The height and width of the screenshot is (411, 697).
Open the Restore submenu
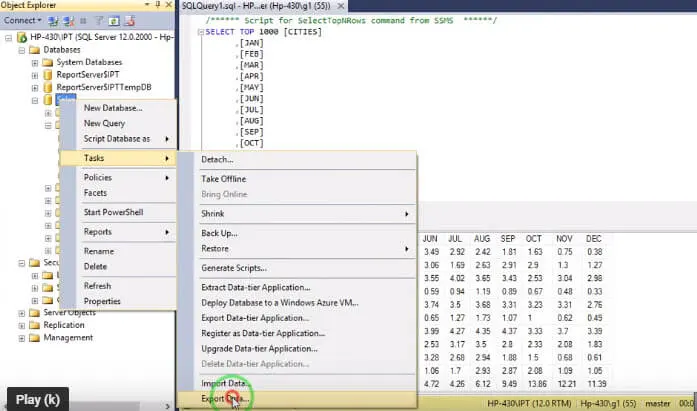(x=297, y=249)
